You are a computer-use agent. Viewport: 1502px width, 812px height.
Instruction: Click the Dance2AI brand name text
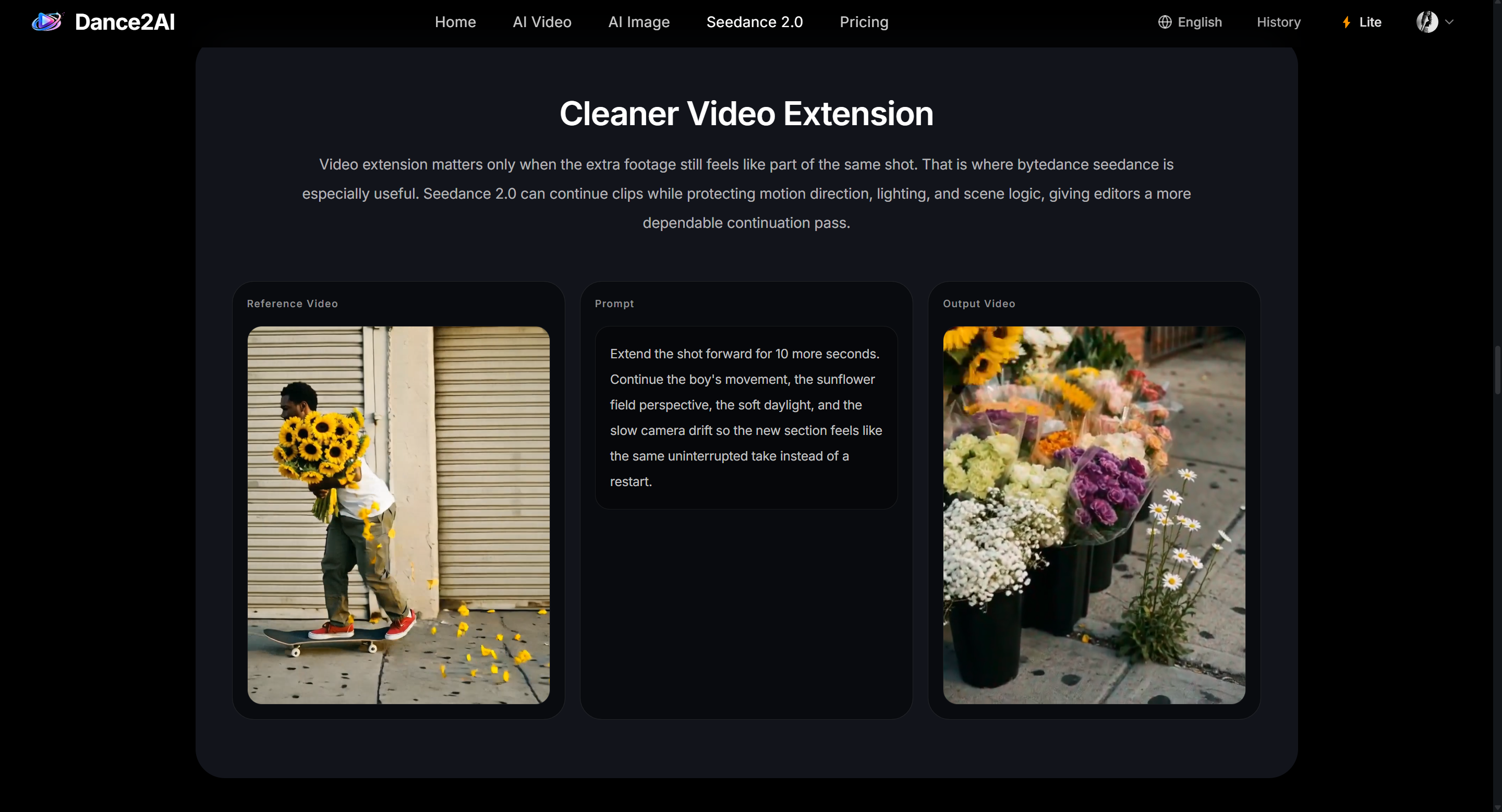coord(125,22)
